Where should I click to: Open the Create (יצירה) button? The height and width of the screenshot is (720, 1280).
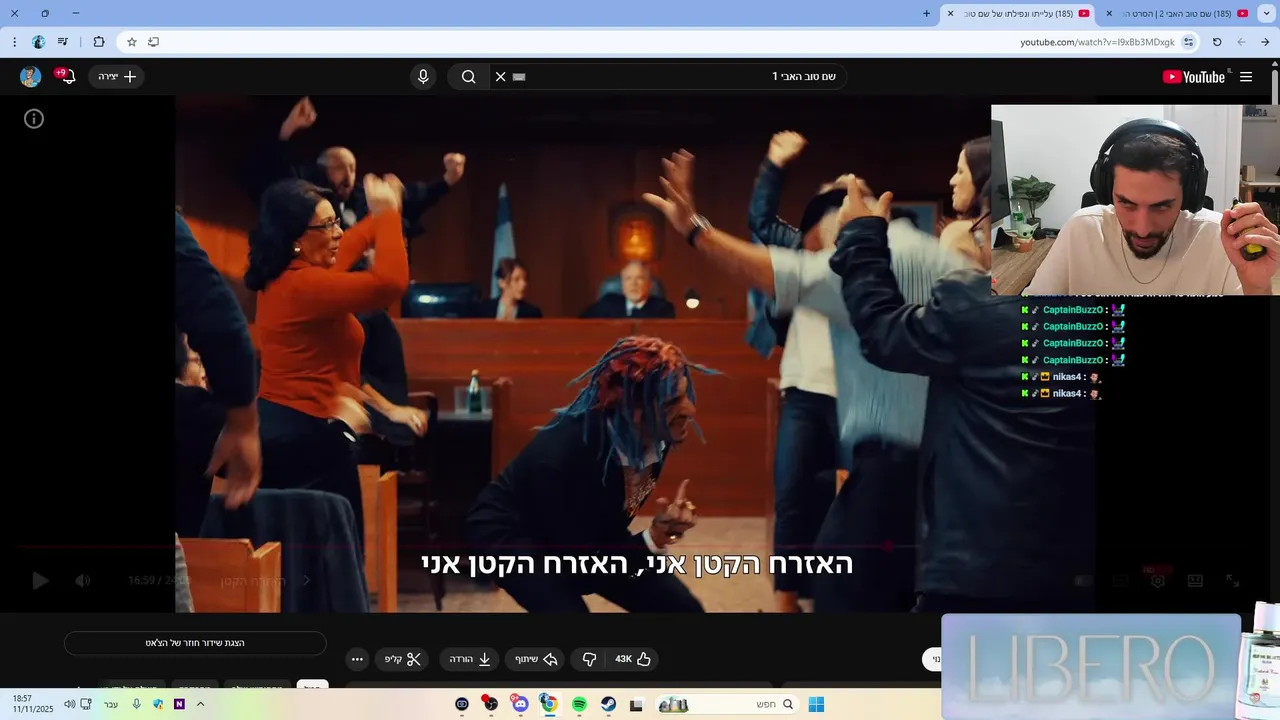coord(117,77)
